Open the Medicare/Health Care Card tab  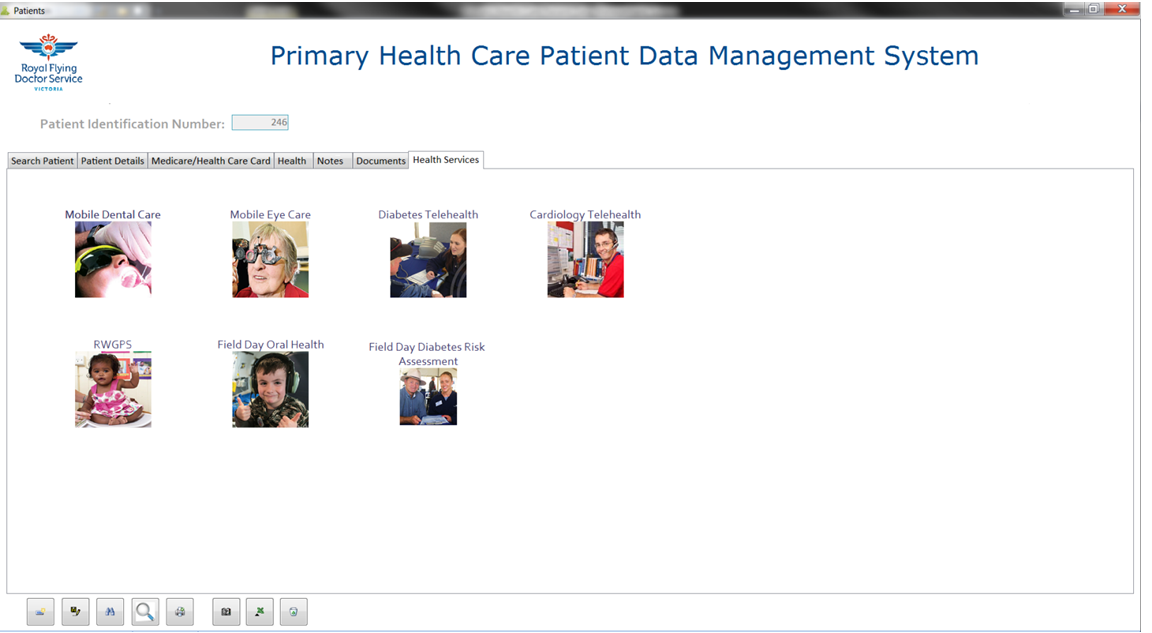210,160
